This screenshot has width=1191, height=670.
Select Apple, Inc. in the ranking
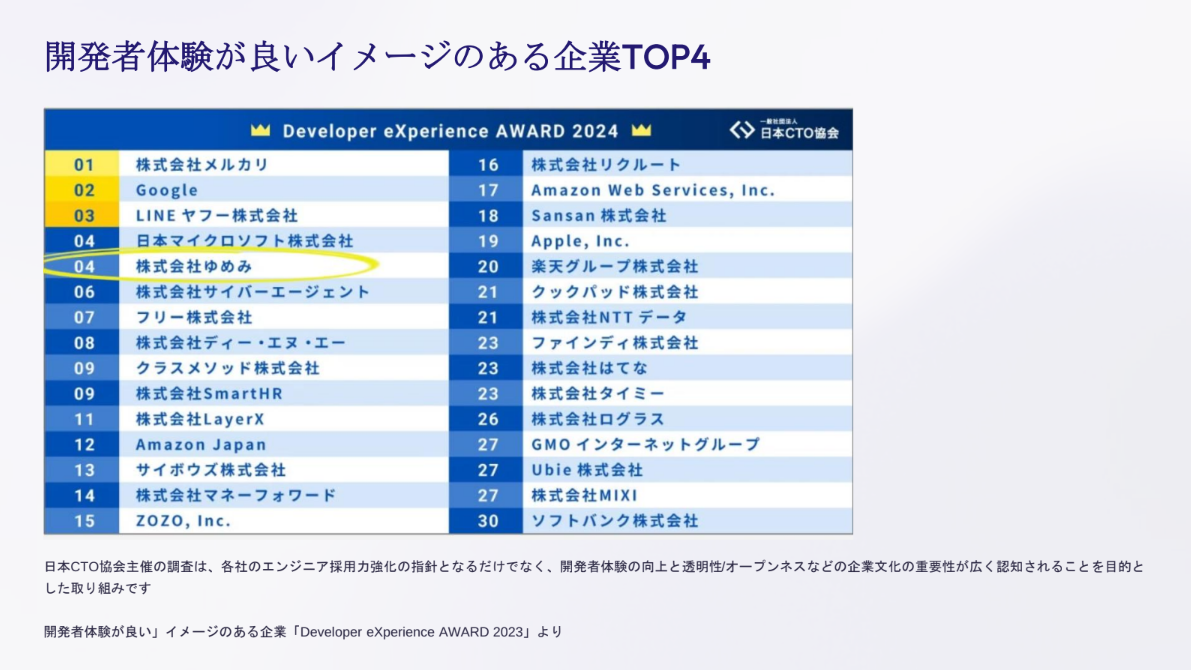[x=580, y=241]
